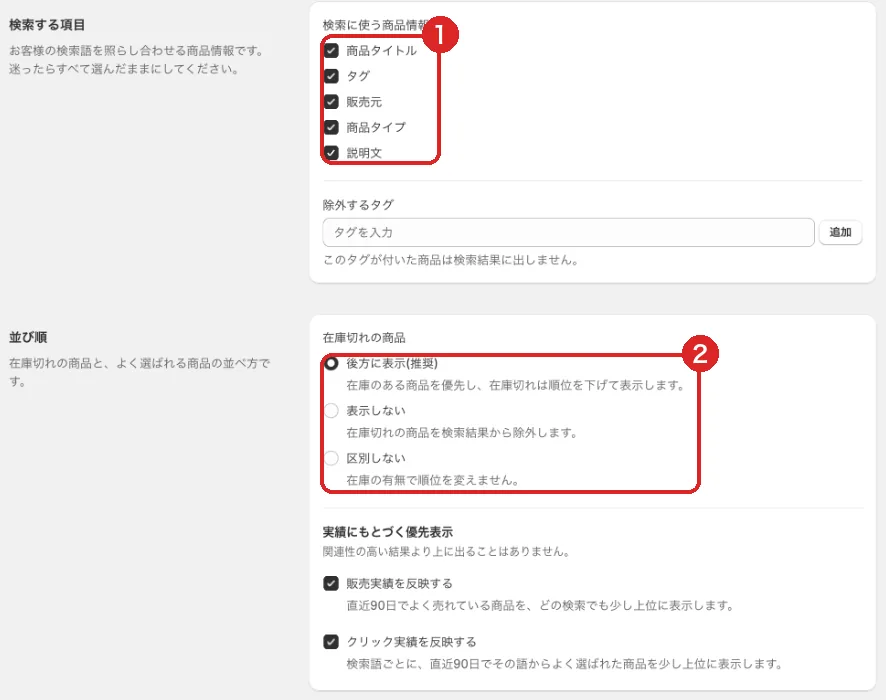Select the 区別しない radio option

(x=331, y=458)
